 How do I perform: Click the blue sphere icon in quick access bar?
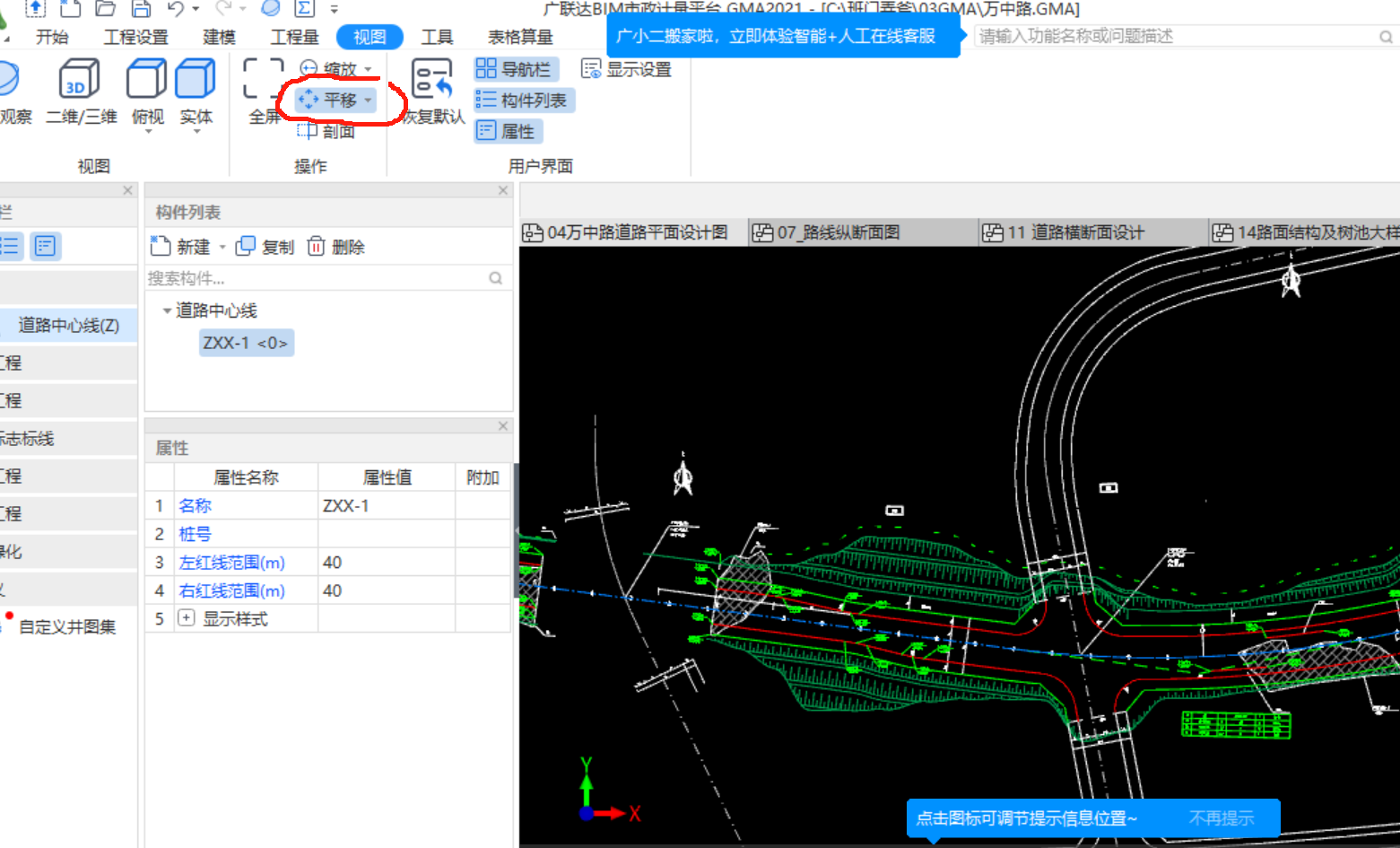click(270, 8)
